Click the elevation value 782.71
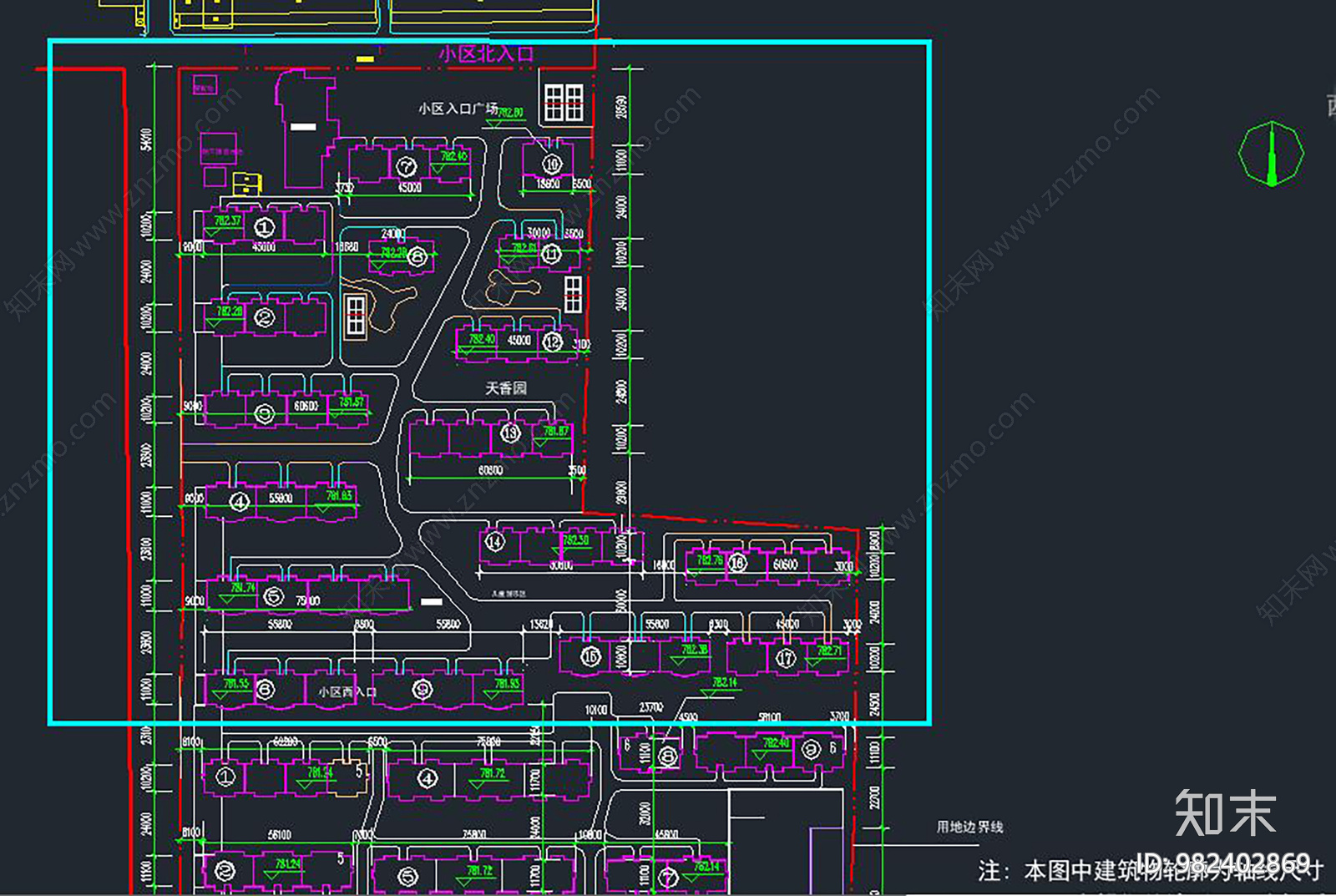Viewport: 1336px width, 896px height. tap(830, 650)
